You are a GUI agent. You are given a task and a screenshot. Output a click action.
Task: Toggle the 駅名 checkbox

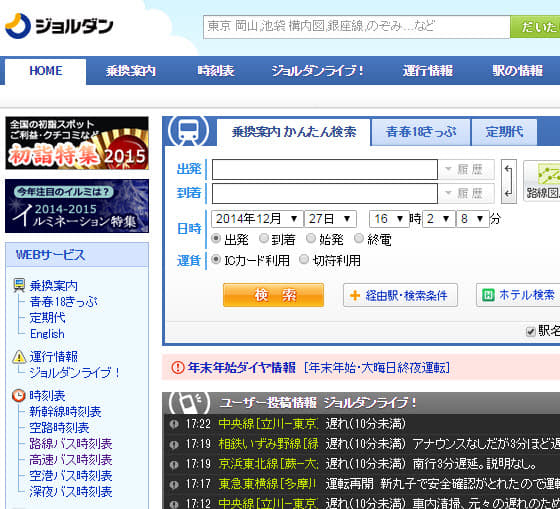(531, 331)
